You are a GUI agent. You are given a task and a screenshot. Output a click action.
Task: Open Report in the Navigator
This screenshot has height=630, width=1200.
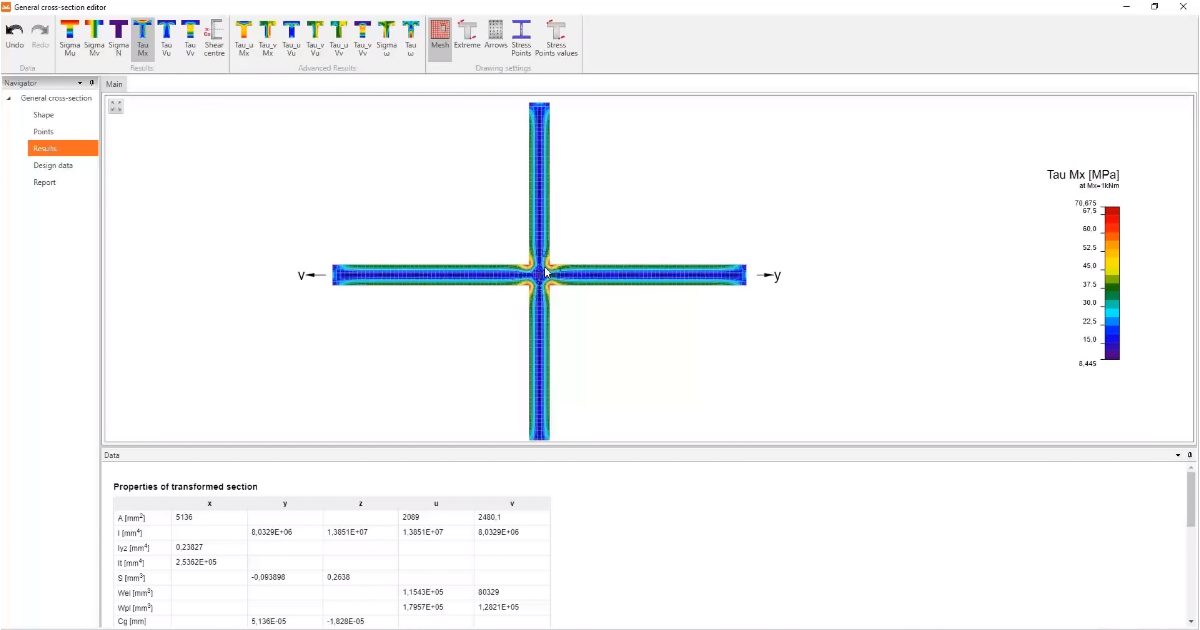(45, 182)
